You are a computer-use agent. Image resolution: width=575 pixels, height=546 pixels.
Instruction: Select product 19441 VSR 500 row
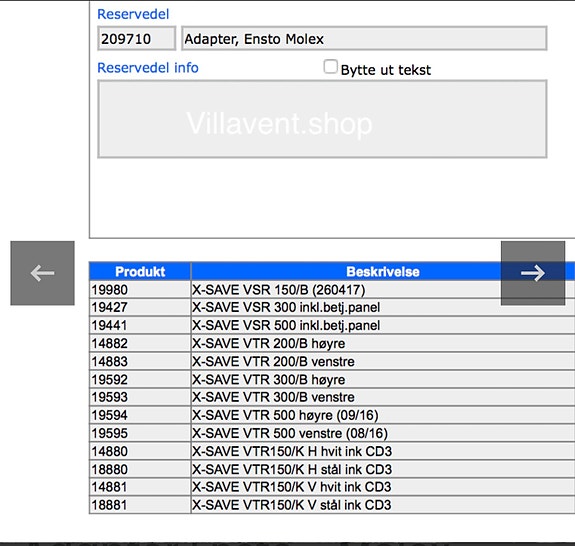pyautogui.click(x=332, y=325)
